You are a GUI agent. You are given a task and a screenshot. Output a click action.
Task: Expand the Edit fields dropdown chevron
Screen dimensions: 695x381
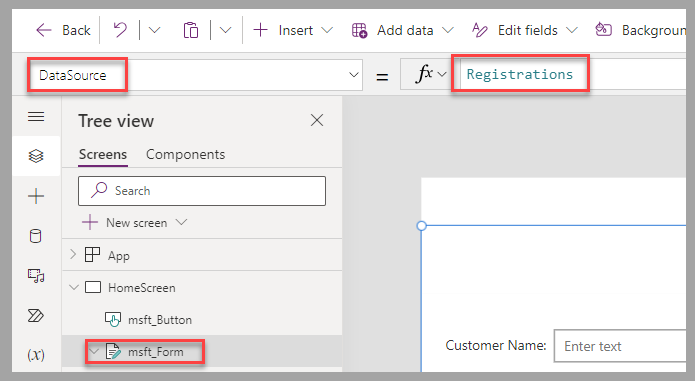pos(572,30)
